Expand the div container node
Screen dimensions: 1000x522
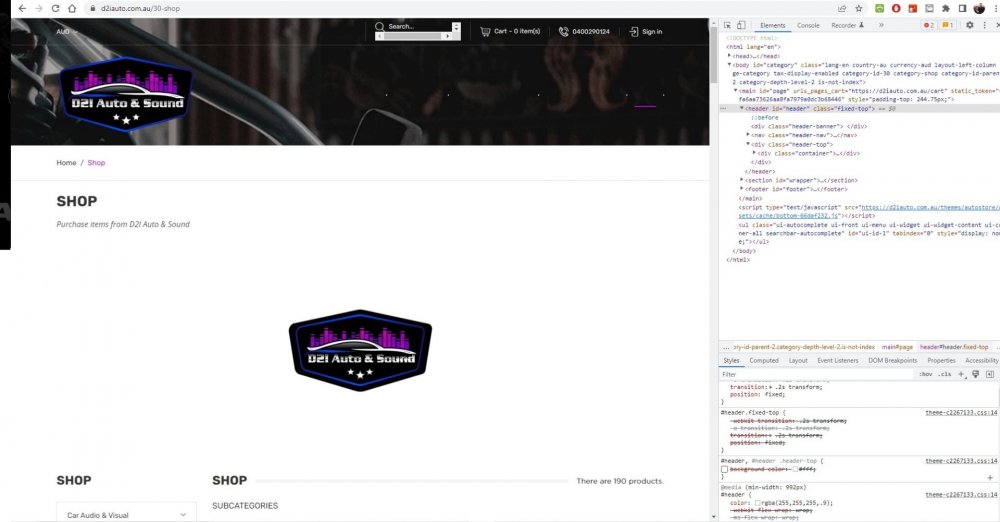[x=754, y=153]
